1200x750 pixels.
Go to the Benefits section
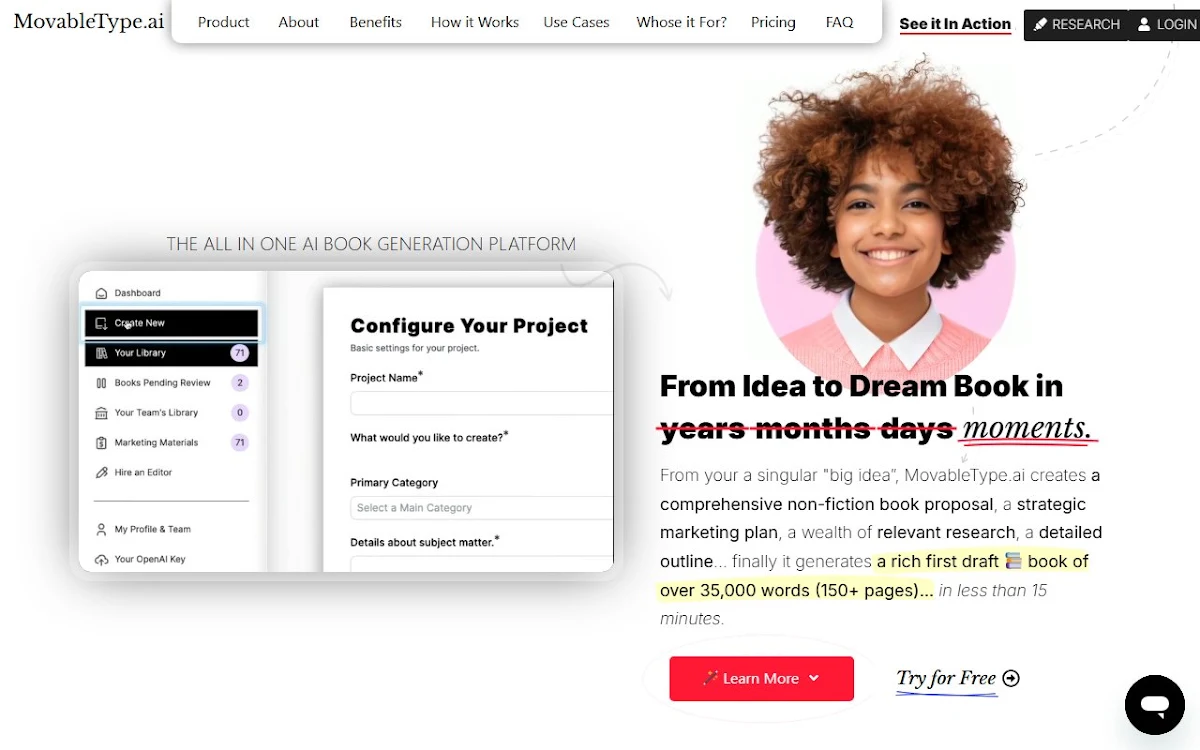[376, 22]
